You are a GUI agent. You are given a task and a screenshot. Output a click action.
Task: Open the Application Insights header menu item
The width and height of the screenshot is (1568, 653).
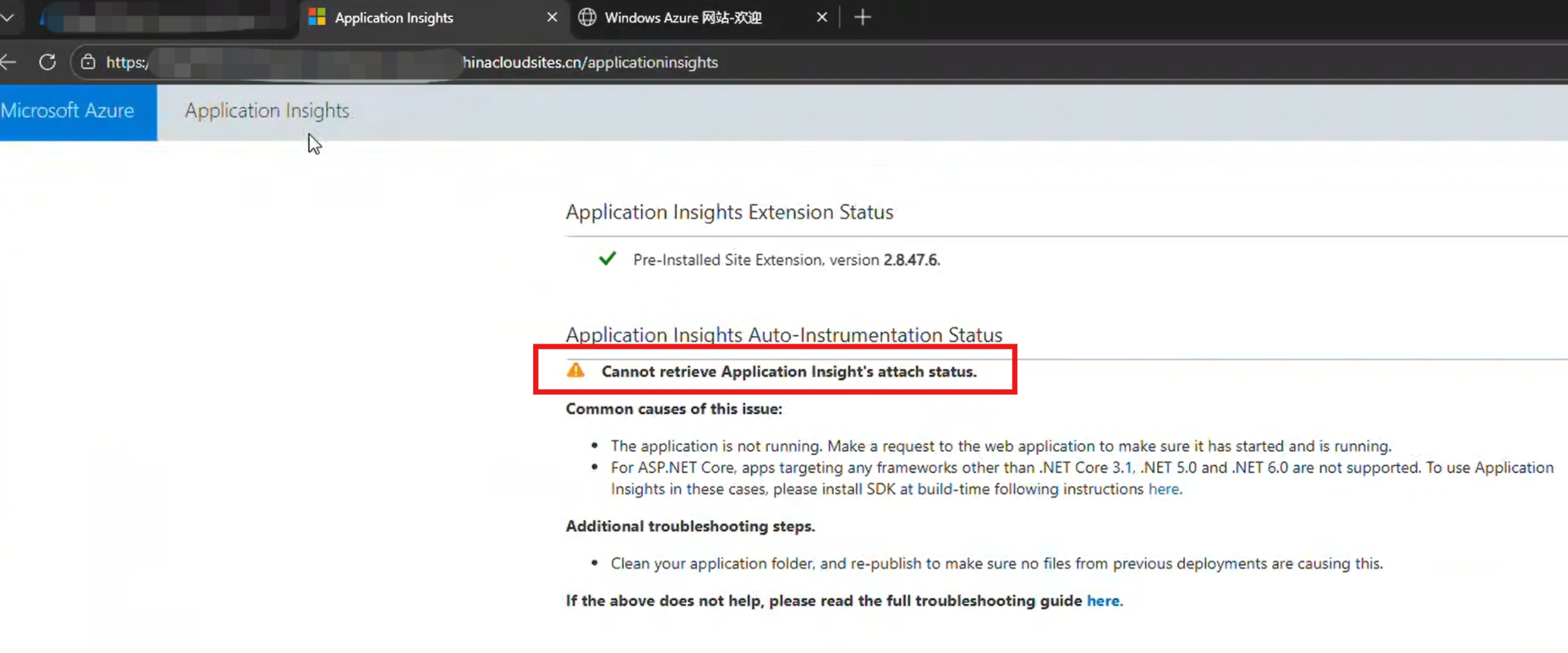coord(267,110)
